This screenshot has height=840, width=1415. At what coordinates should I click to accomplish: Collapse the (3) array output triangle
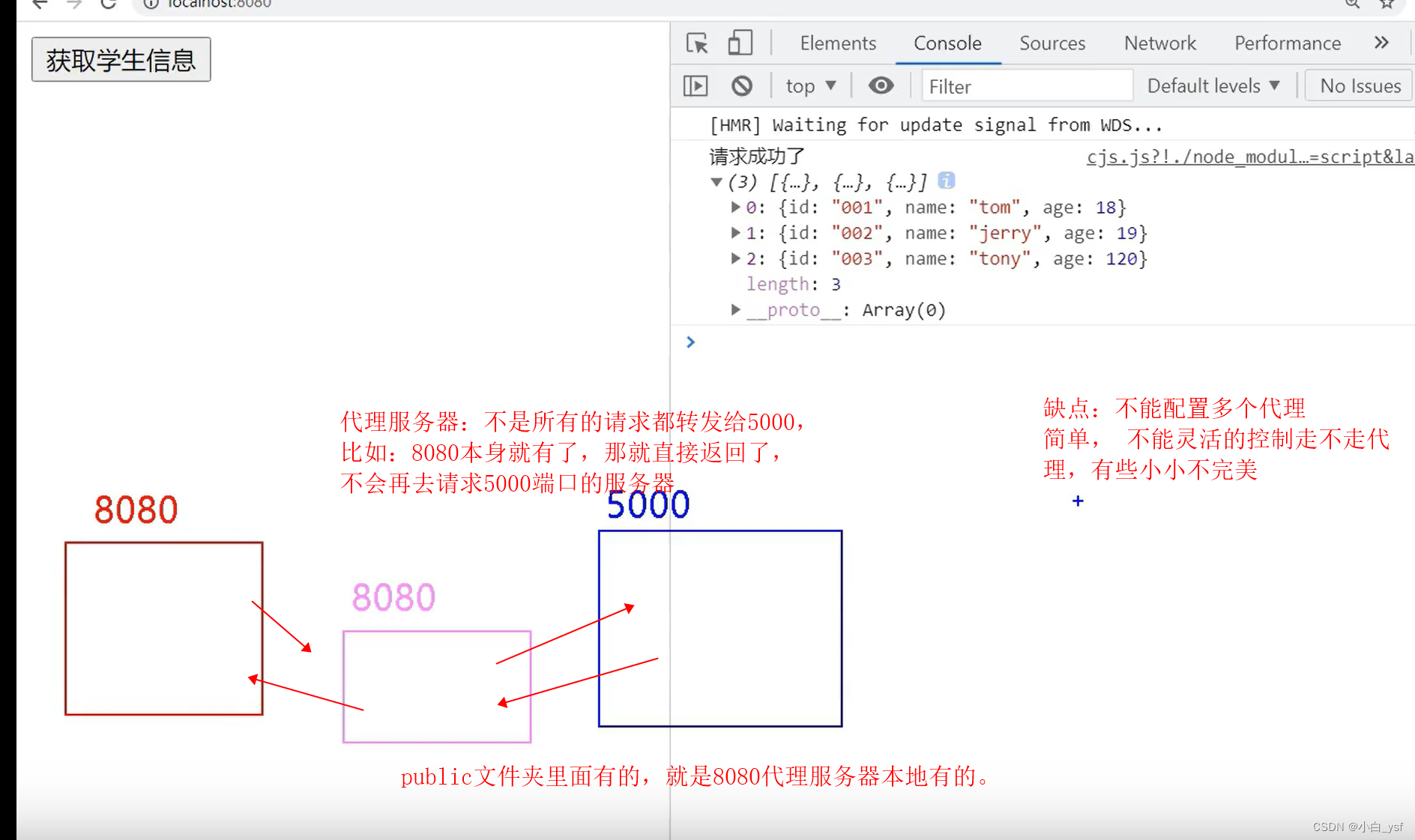point(716,182)
